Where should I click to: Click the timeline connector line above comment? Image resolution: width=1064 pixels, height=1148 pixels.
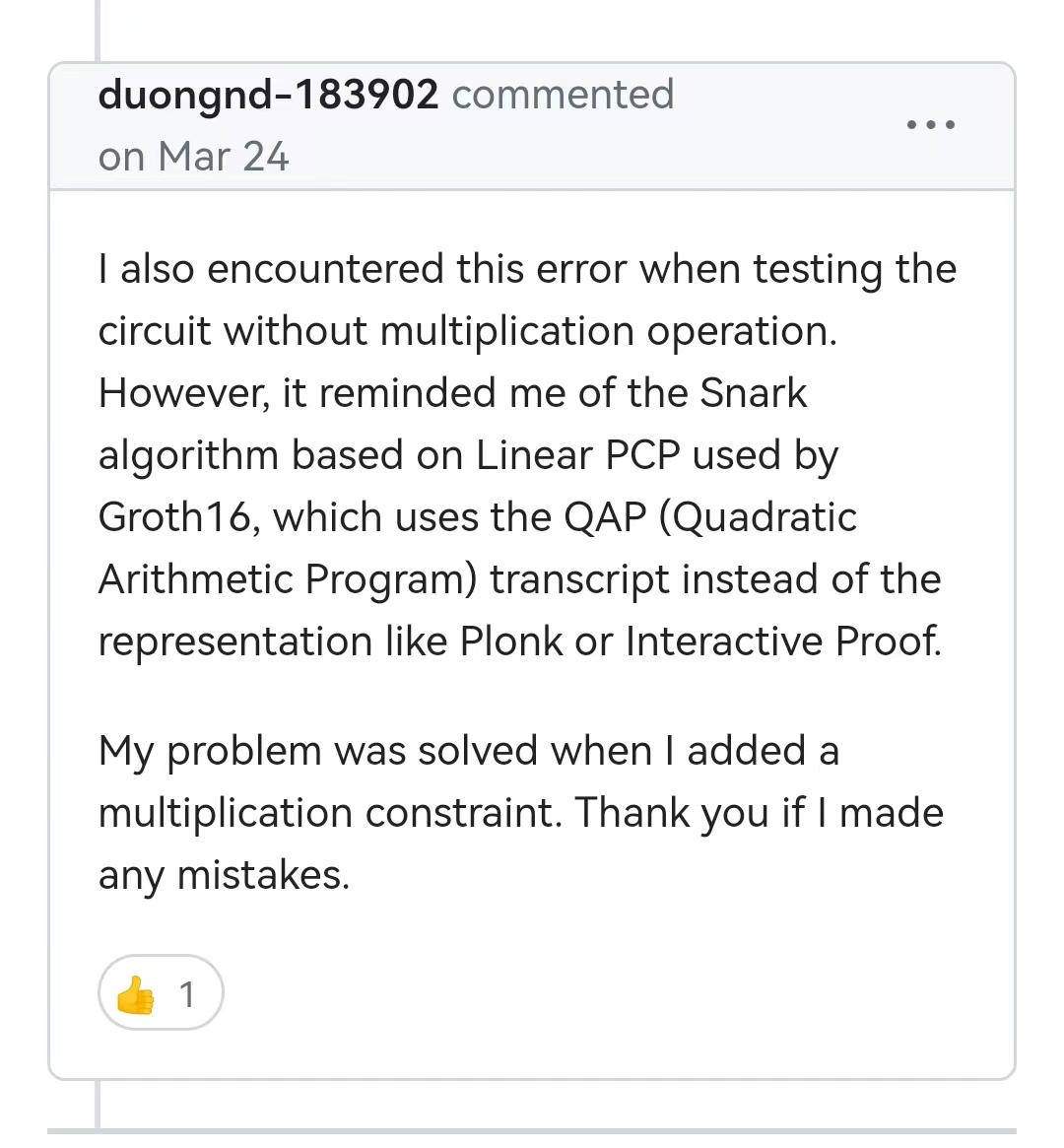coord(97,31)
